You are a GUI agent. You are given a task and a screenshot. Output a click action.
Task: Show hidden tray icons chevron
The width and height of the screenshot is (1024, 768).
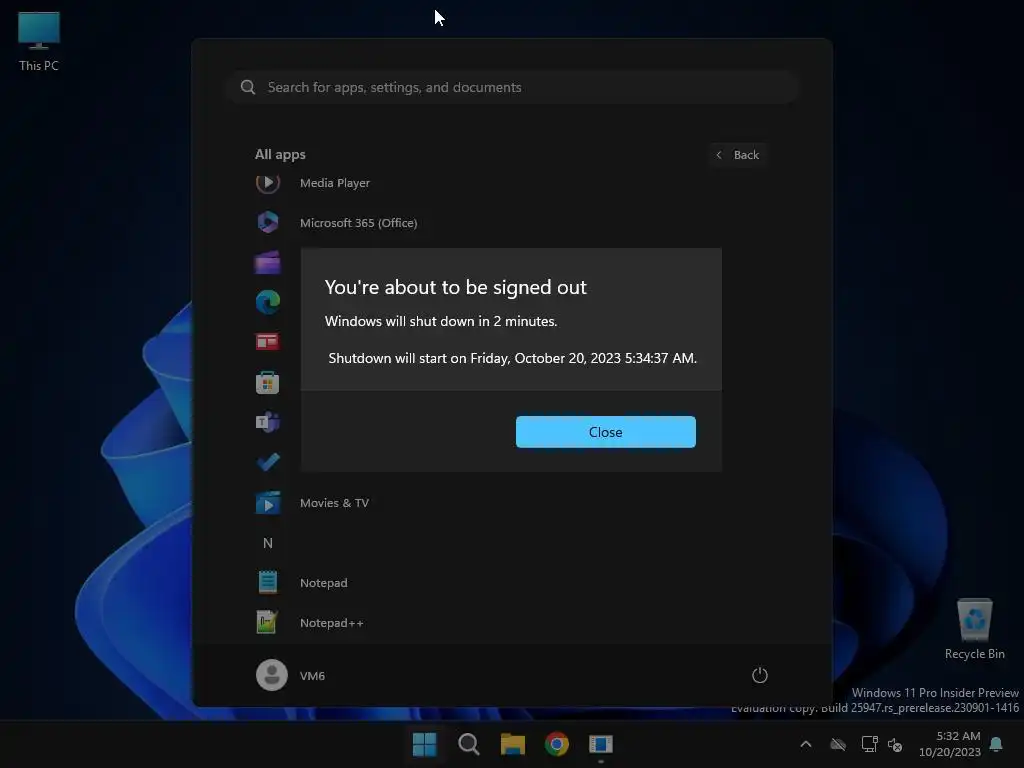pyautogui.click(x=806, y=744)
